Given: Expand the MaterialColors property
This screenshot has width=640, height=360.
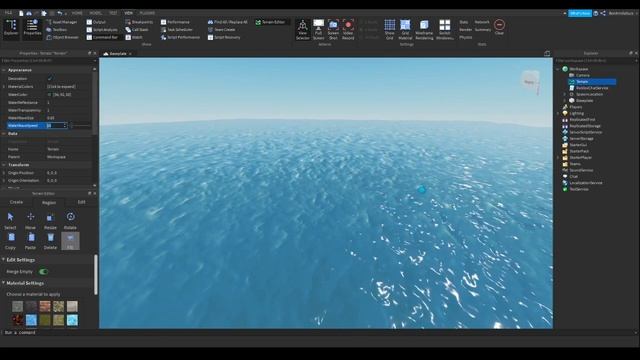Looking at the screenshot, I should pos(4,87).
